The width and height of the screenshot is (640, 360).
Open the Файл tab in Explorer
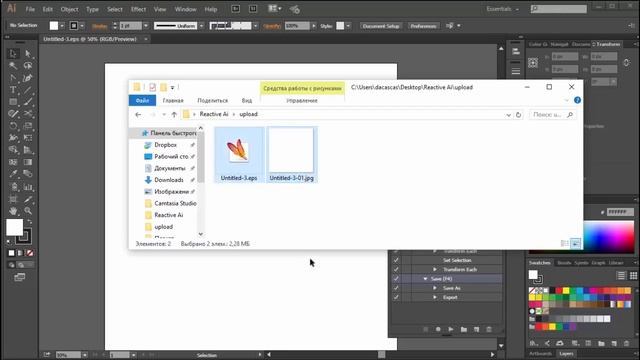(142, 100)
